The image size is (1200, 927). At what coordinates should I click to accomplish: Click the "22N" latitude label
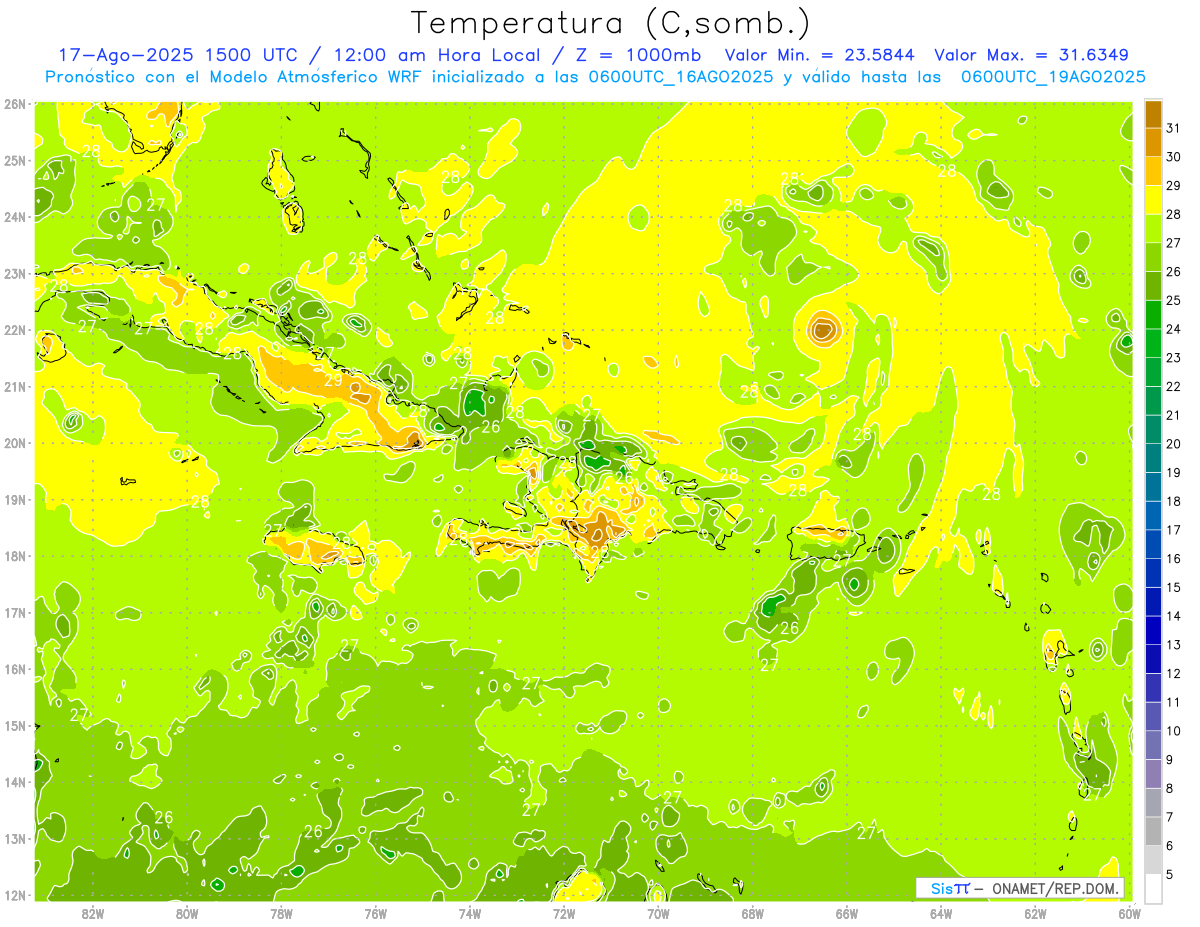[14, 330]
